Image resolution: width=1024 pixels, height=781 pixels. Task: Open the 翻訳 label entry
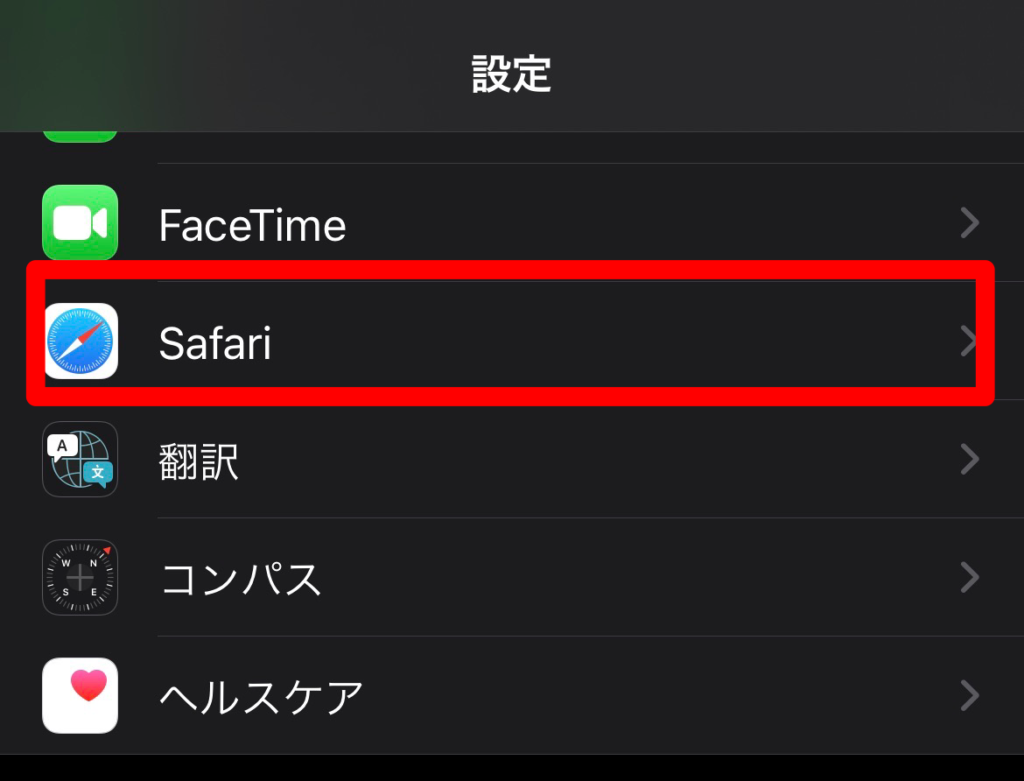199,462
